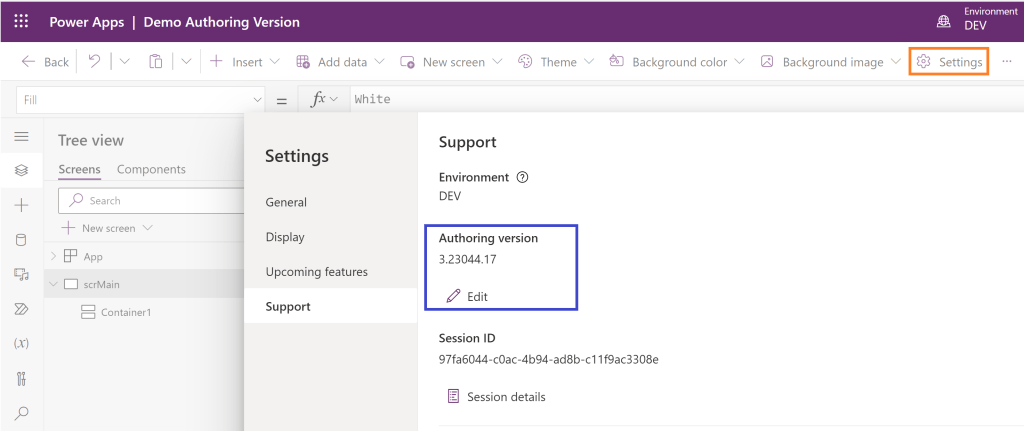Viewport: 1024px width, 431px height.
Task: Click the Paste clipboard icon
Action: click(155, 62)
